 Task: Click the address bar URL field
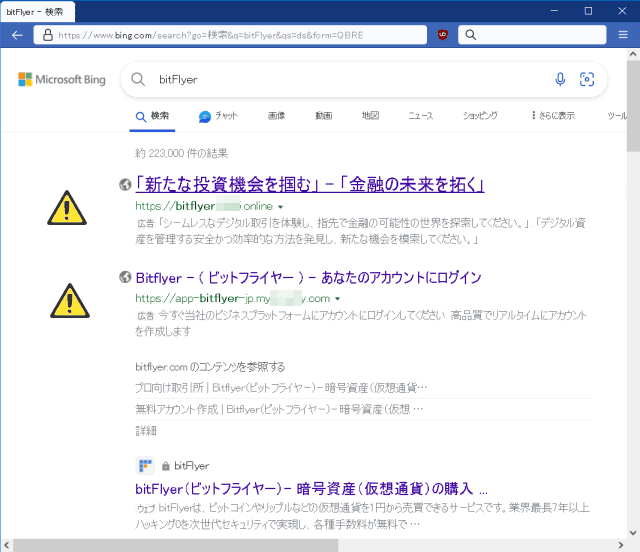230,35
